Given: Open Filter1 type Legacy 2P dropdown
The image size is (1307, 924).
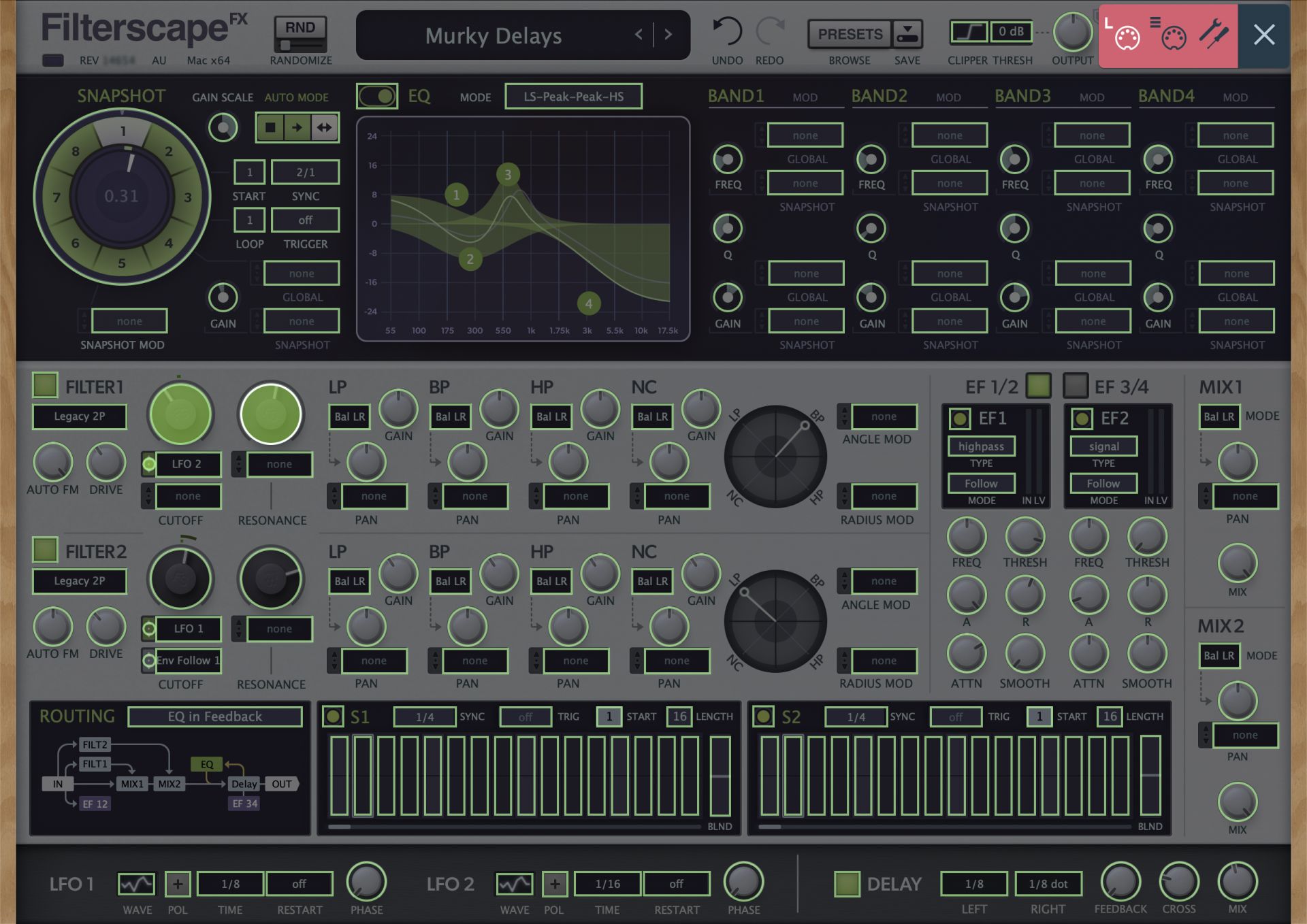Looking at the screenshot, I should [80, 416].
